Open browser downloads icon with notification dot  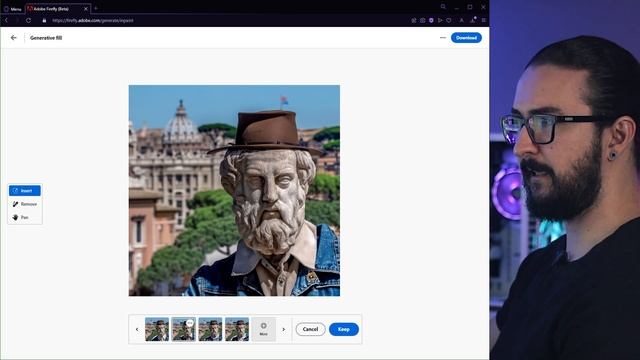click(473, 20)
